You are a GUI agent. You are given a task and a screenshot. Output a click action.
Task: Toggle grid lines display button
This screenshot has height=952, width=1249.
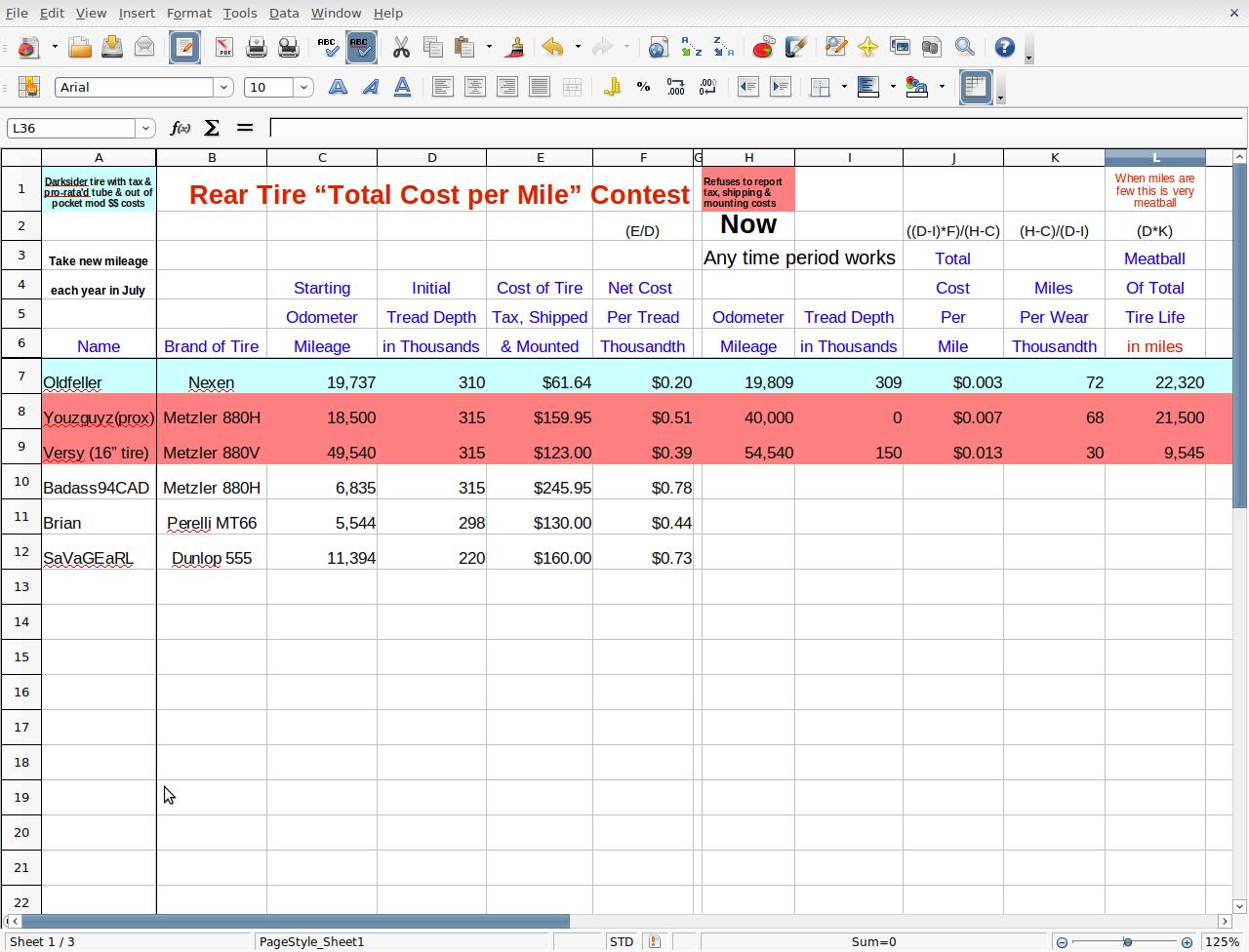[976, 87]
